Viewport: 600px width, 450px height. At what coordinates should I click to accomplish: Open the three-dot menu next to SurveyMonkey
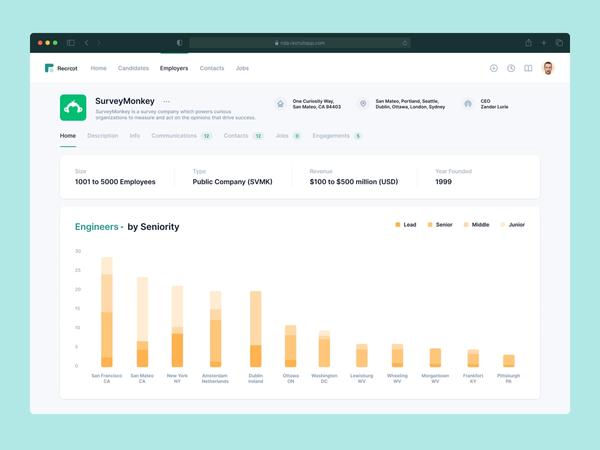pyautogui.click(x=166, y=101)
